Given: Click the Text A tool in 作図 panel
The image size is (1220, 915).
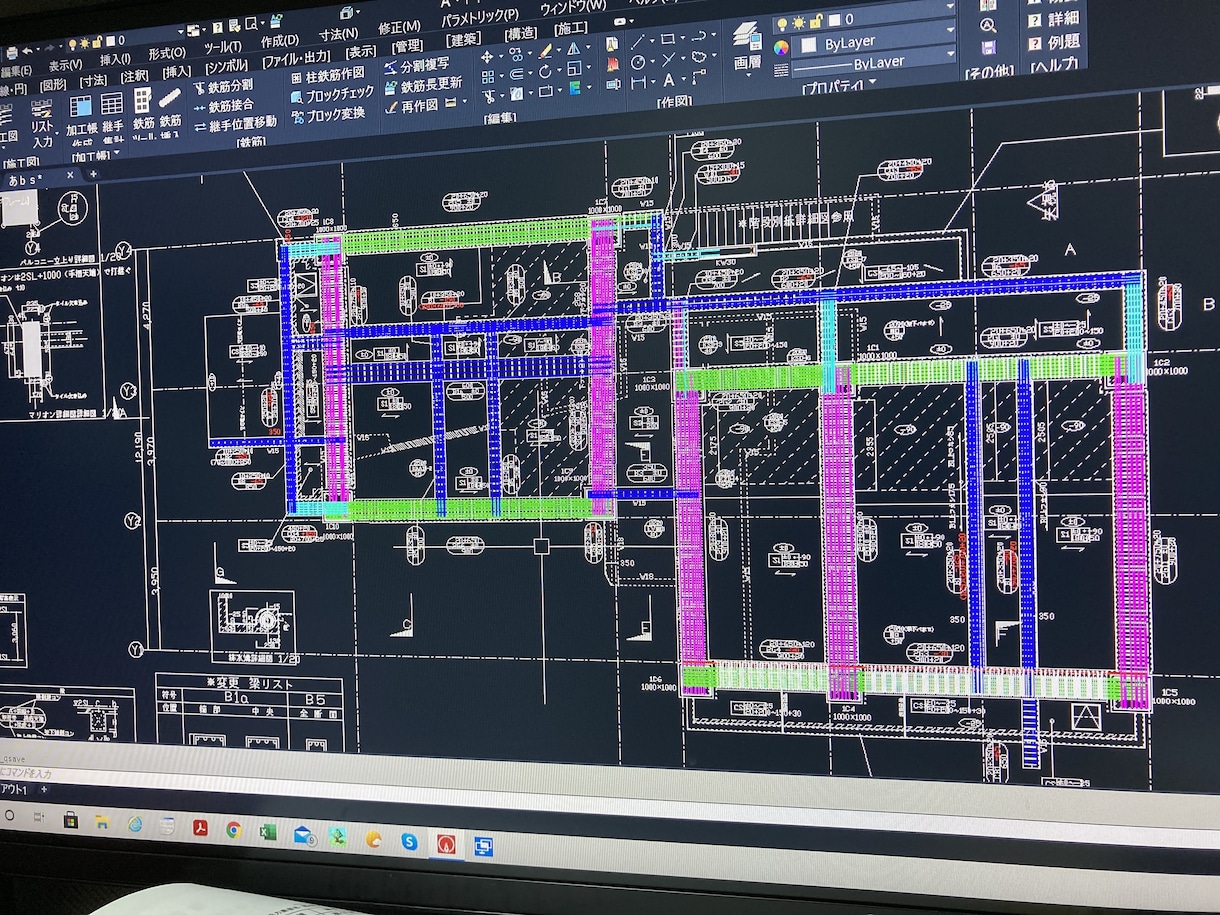Looking at the screenshot, I should point(669,80).
